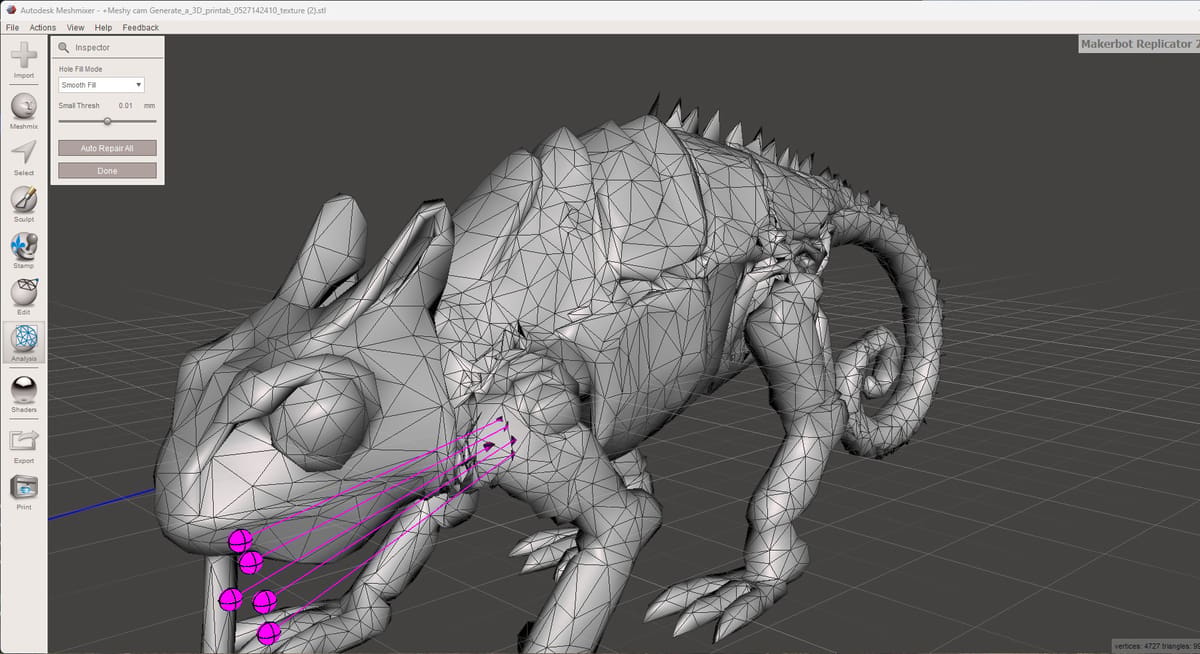Click the Small Thresh value field
This screenshot has height=654, width=1200.
point(126,105)
